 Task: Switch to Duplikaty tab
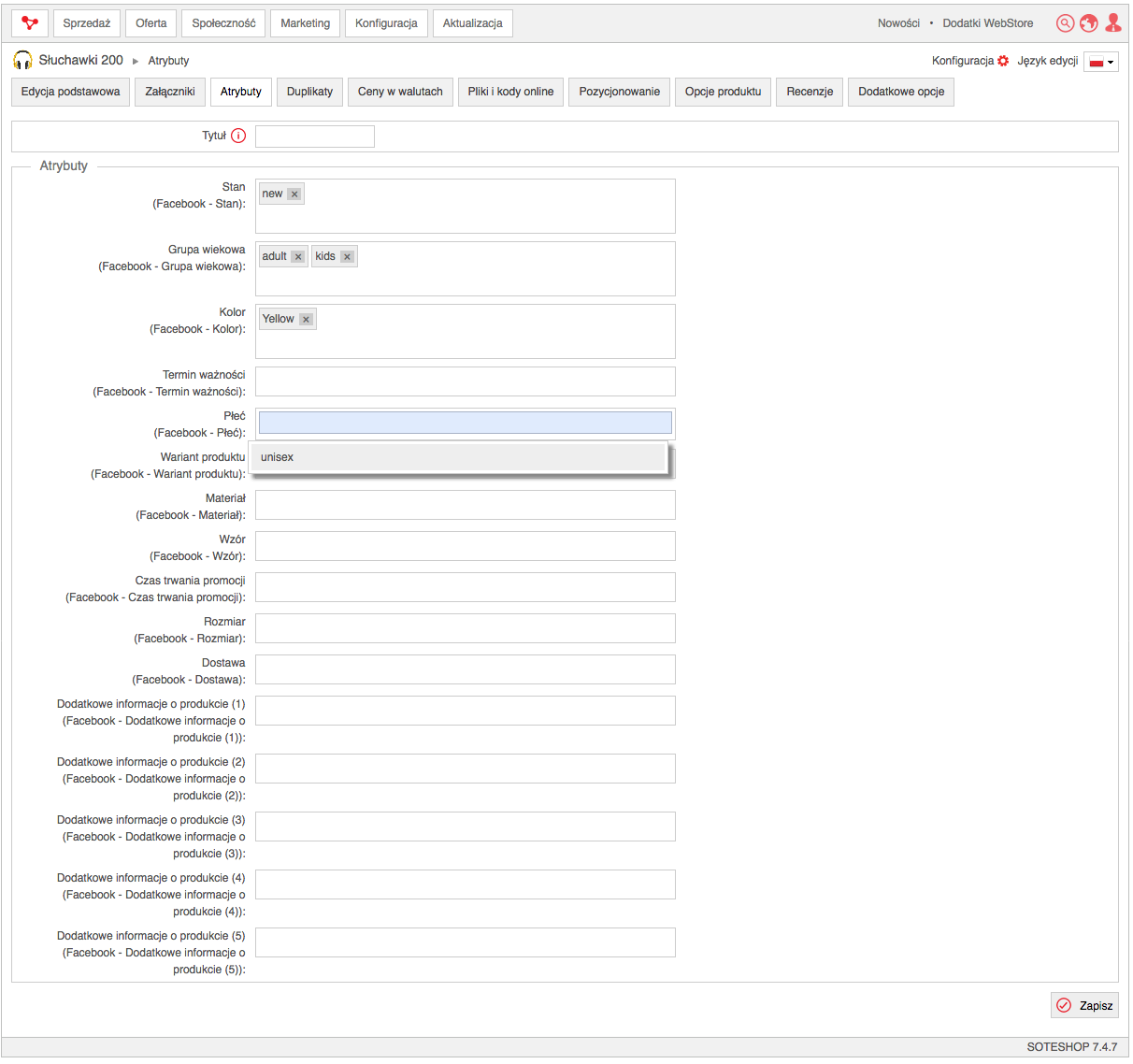coord(309,92)
